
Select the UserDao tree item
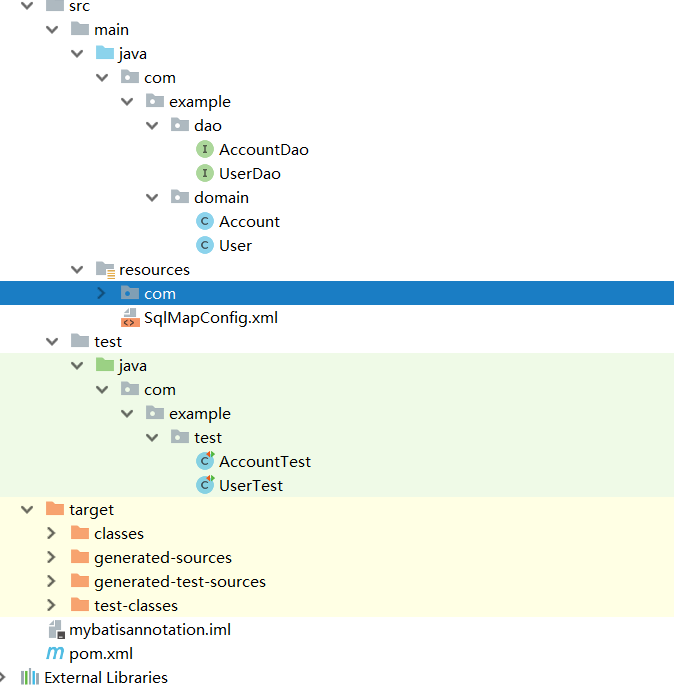[250, 174]
